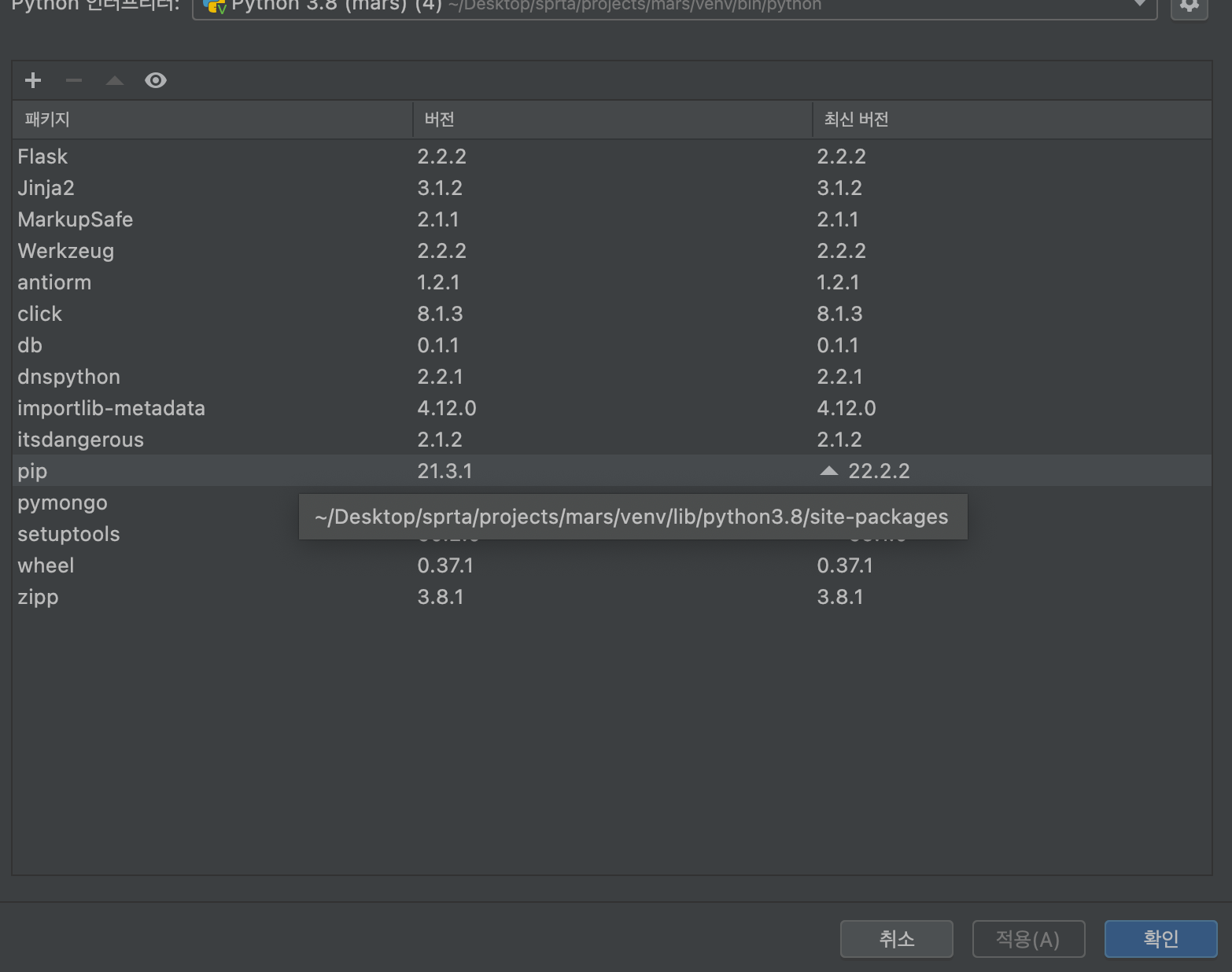Confirm with the 확인 button

(1160, 939)
